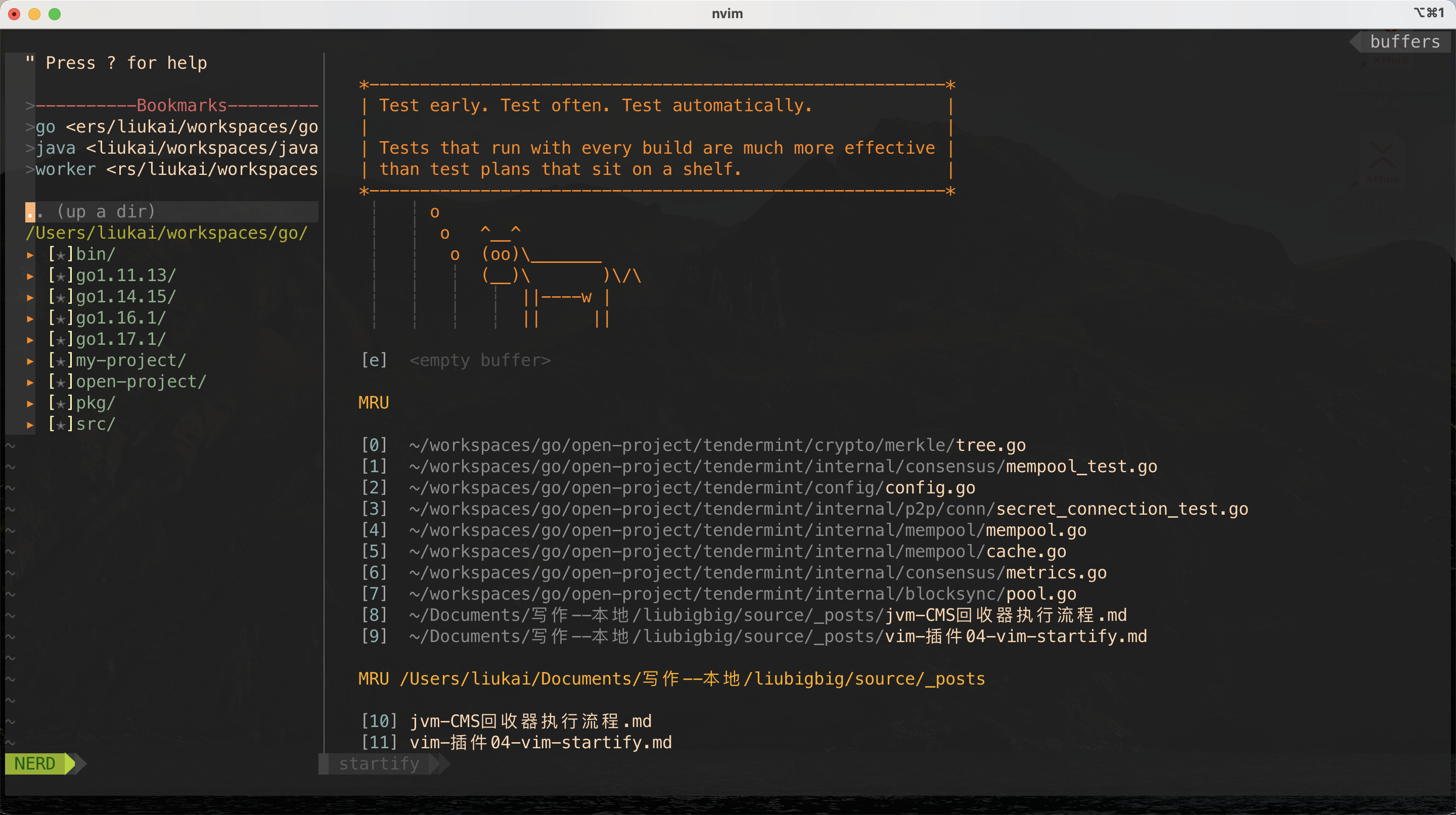Click the star flag beside src/

(61, 425)
